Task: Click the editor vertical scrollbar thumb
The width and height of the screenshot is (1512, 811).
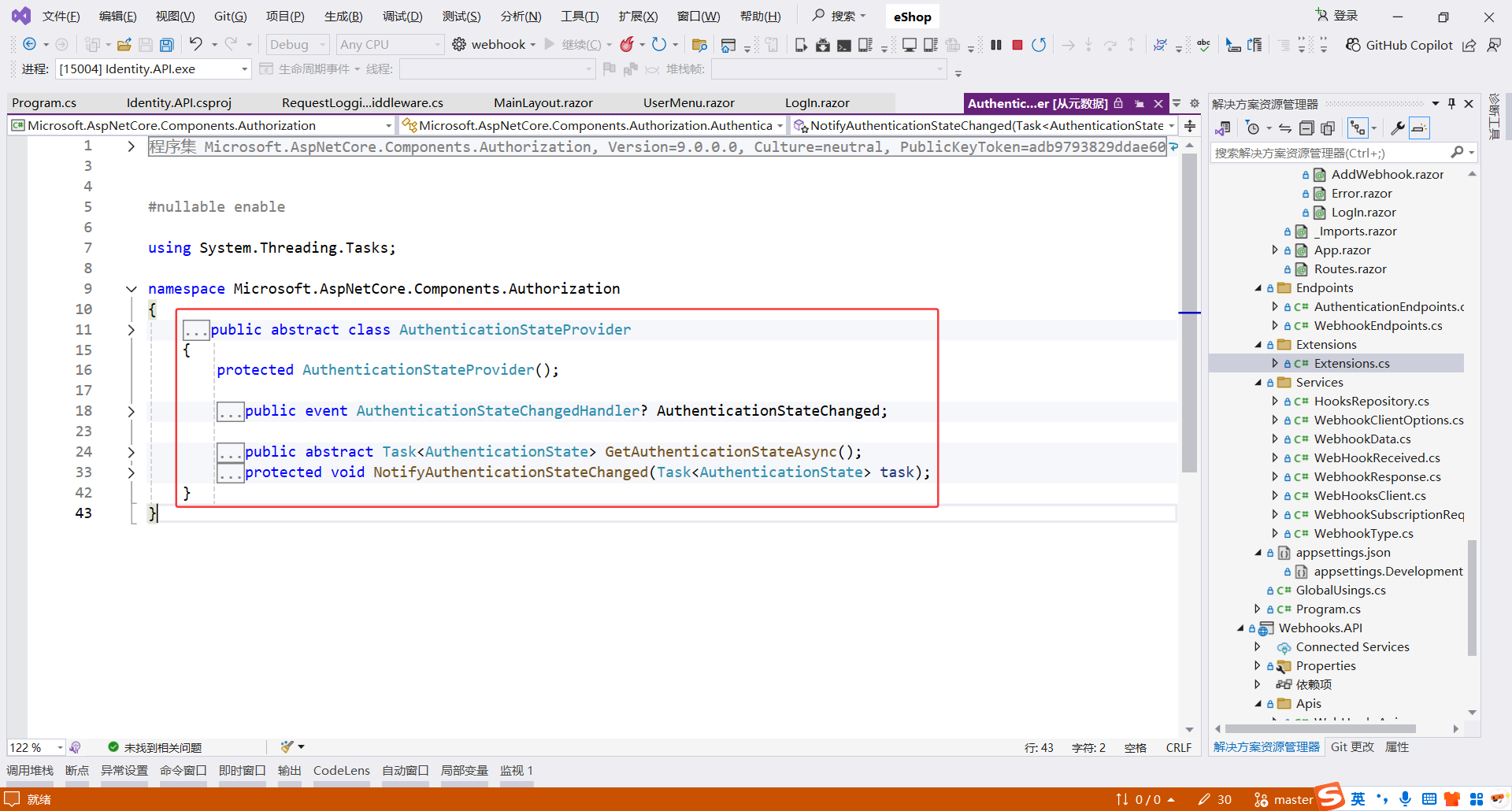Action: tap(1190, 315)
